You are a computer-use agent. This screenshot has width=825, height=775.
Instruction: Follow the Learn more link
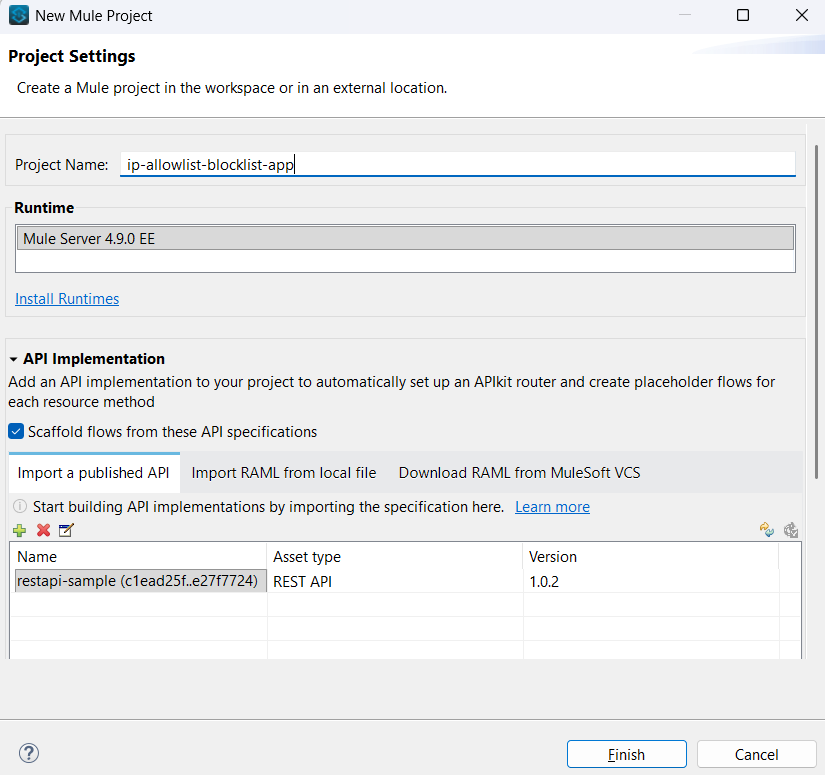click(x=552, y=507)
